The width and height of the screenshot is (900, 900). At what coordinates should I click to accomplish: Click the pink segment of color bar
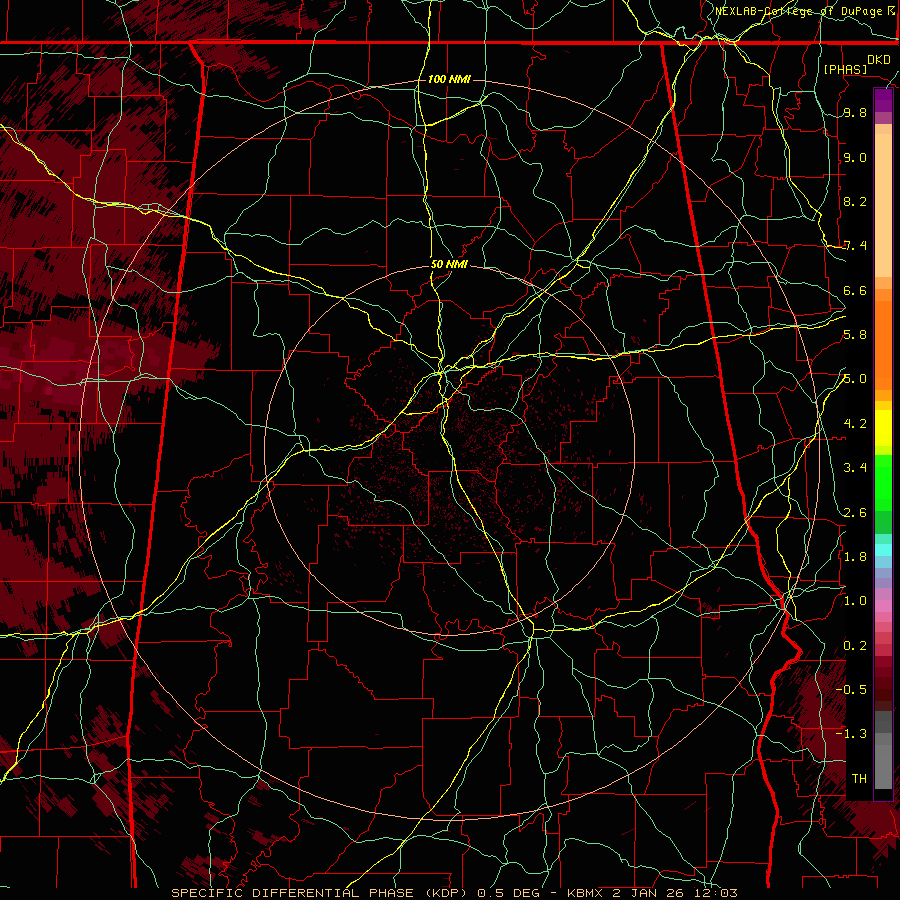click(883, 607)
